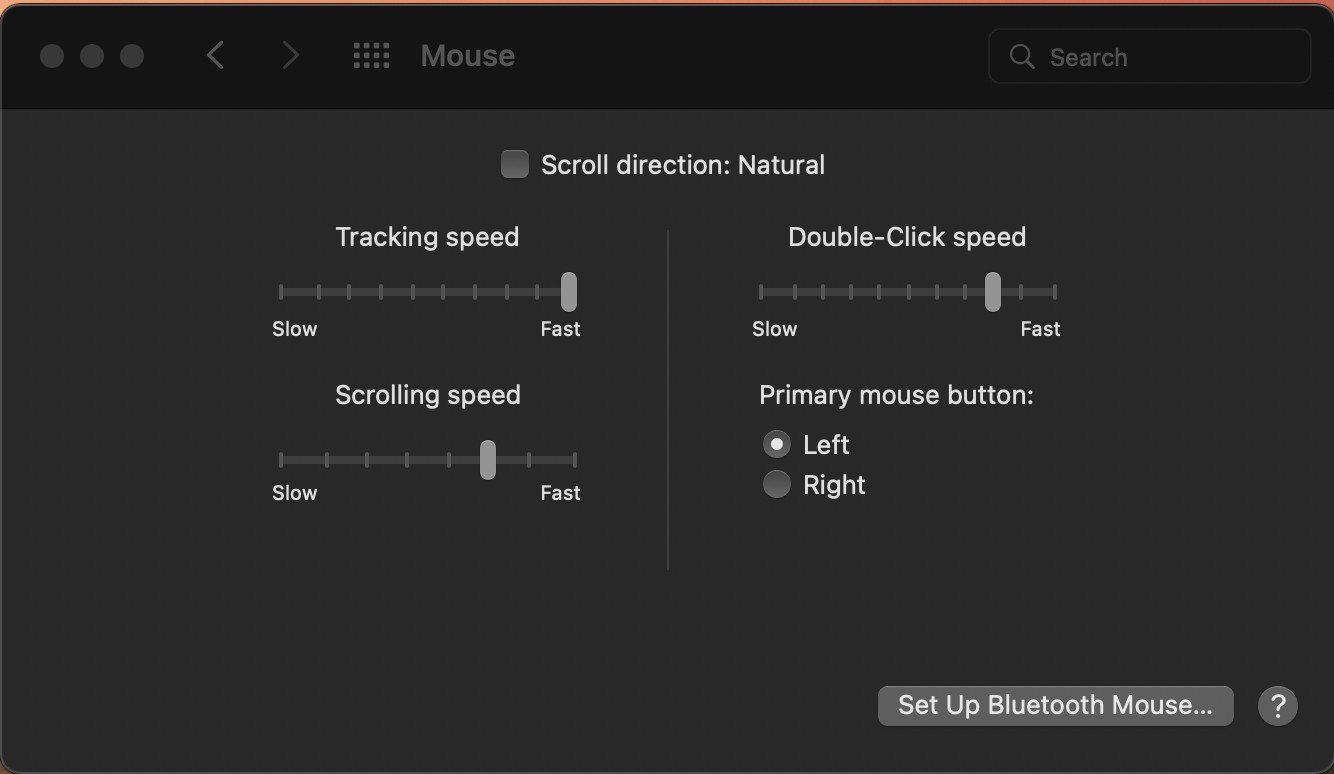1334x774 pixels.
Task: Close the Mouse preferences window
Action: pos(52,56)
